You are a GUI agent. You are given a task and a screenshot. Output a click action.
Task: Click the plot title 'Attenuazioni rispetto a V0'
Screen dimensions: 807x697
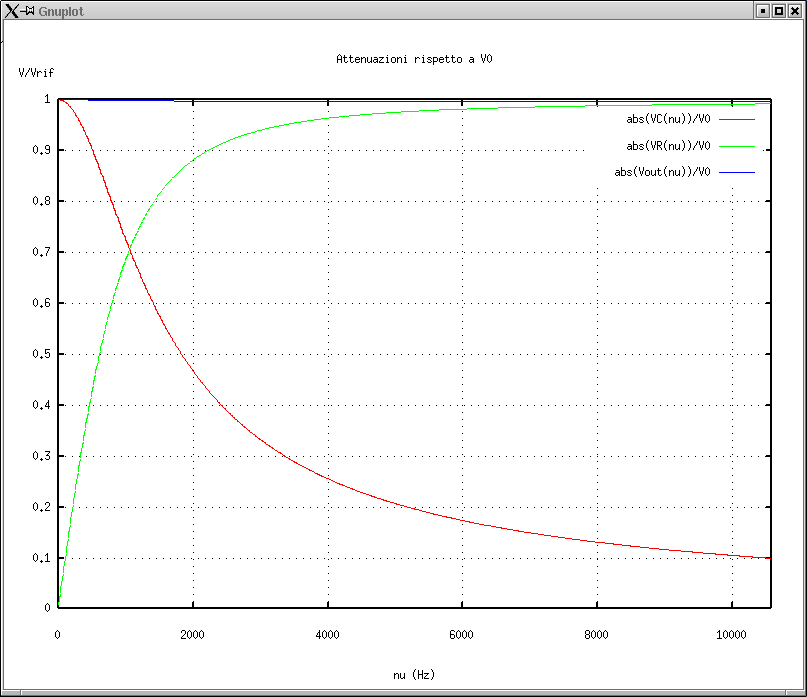[414, 60]
